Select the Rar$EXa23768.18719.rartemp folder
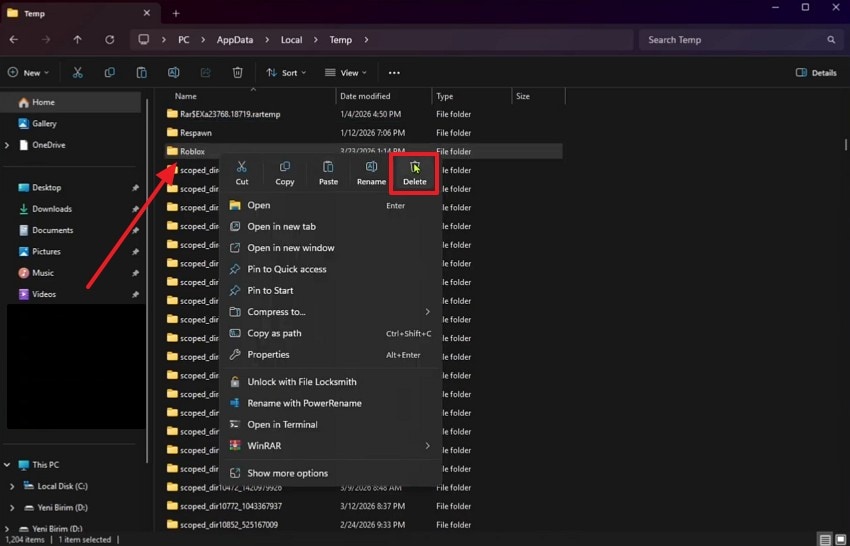The width and height of the screenshot is (850, 546). coord(363,114)
